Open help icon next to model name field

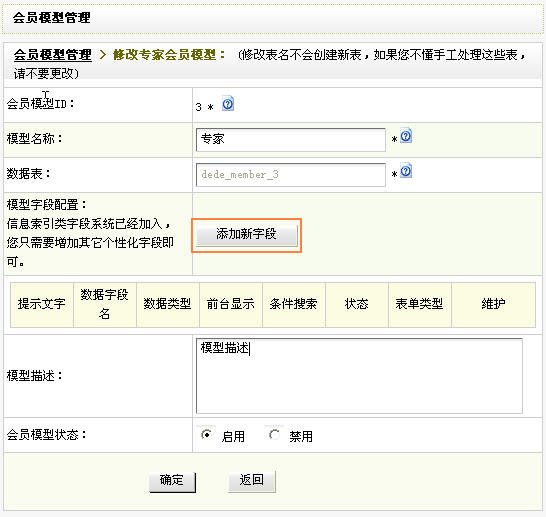pos(406,136)
